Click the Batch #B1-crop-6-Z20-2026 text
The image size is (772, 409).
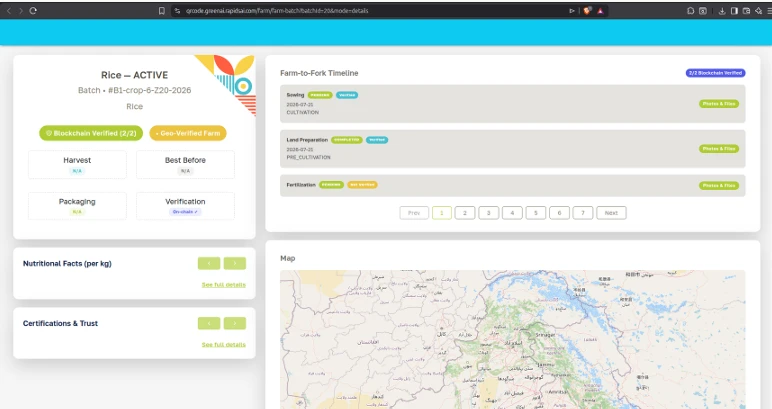(x=134, y=90)
